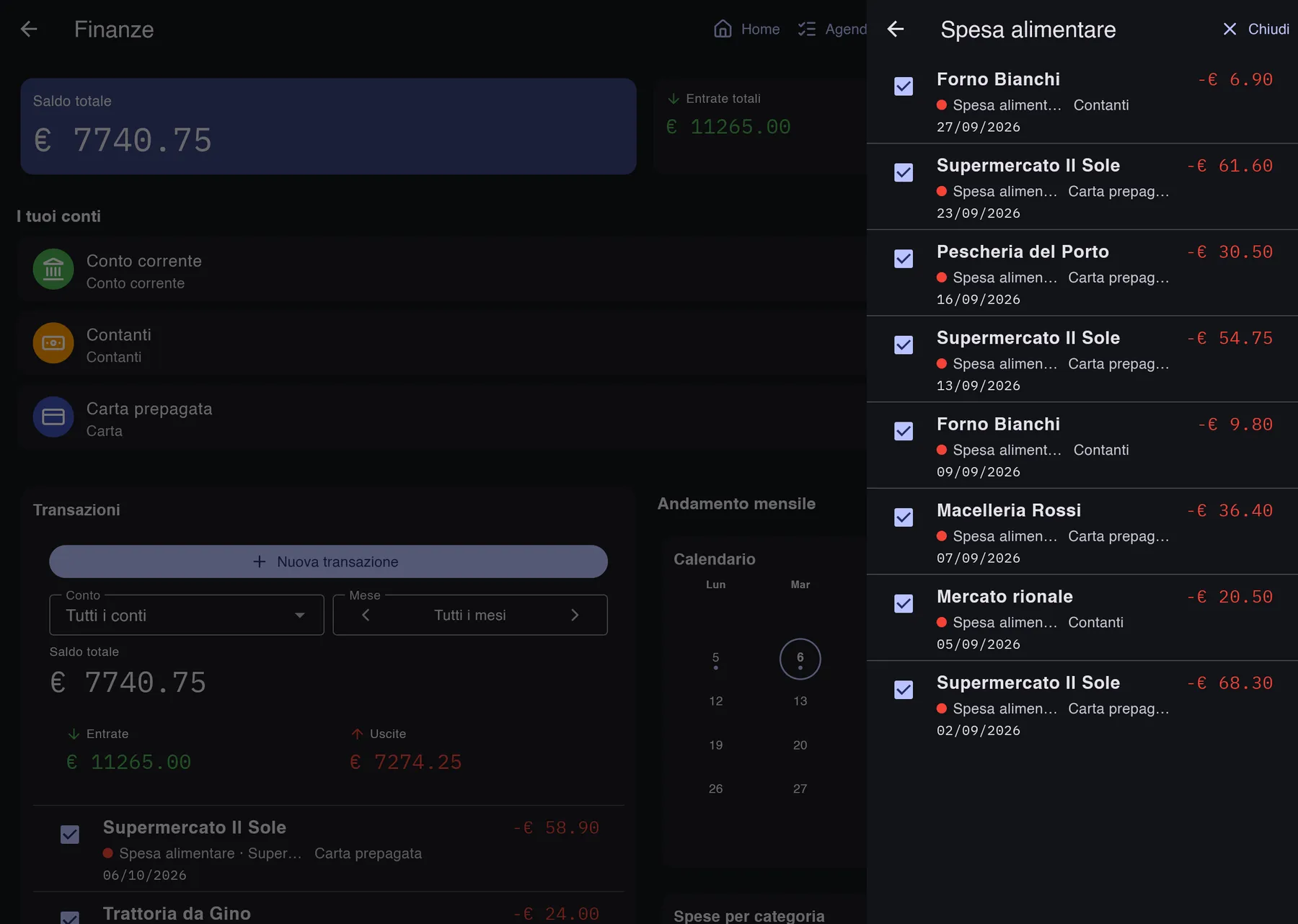Click the back arrow in Spesa alimentare panel

896,29
